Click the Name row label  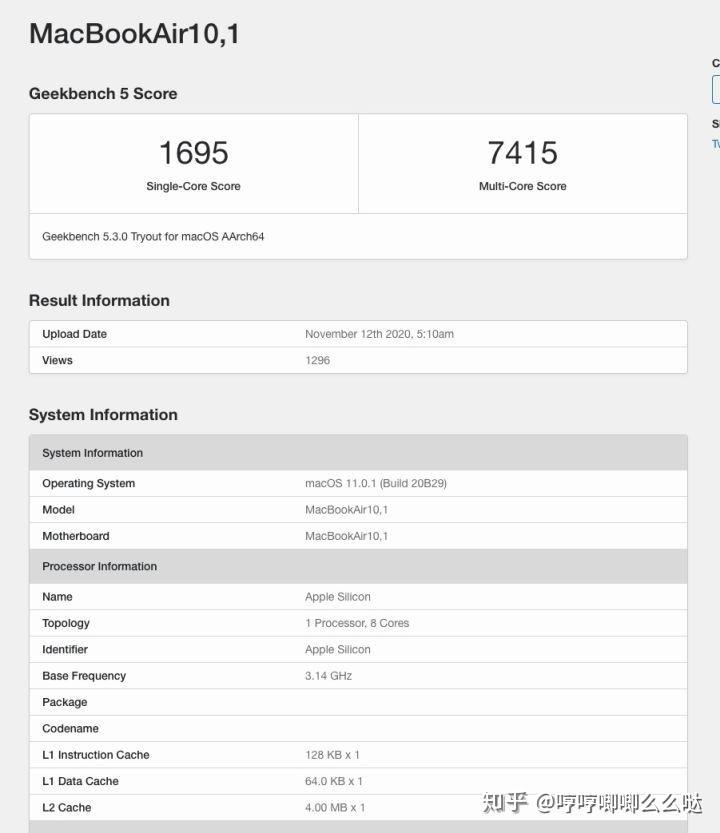point(57,597)
